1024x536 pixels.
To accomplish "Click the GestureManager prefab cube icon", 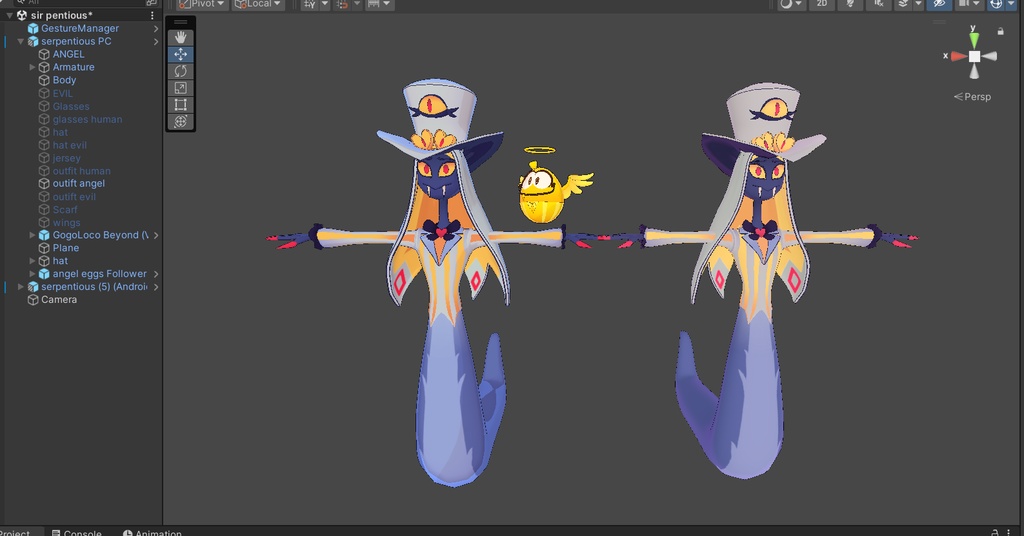I will tap(33, 29).
